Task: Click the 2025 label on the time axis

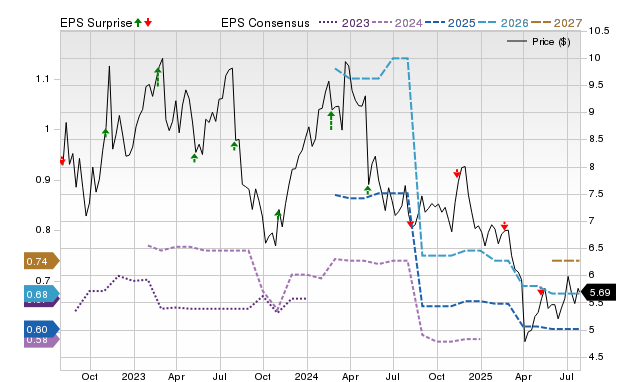Action: 480,376
